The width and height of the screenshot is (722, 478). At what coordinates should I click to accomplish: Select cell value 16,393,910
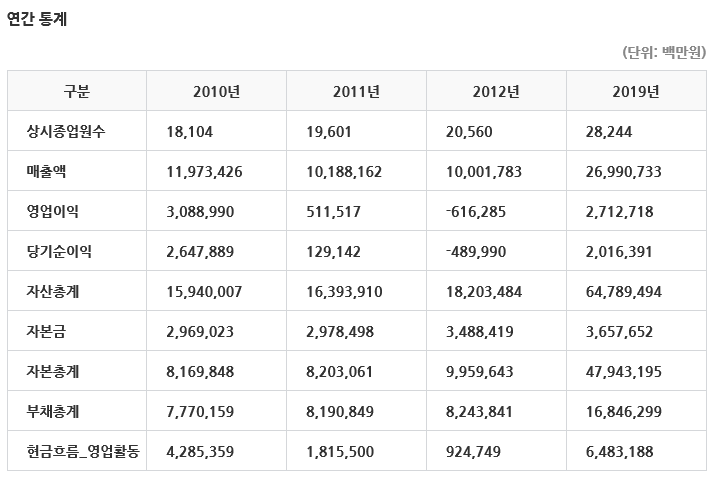344,292
